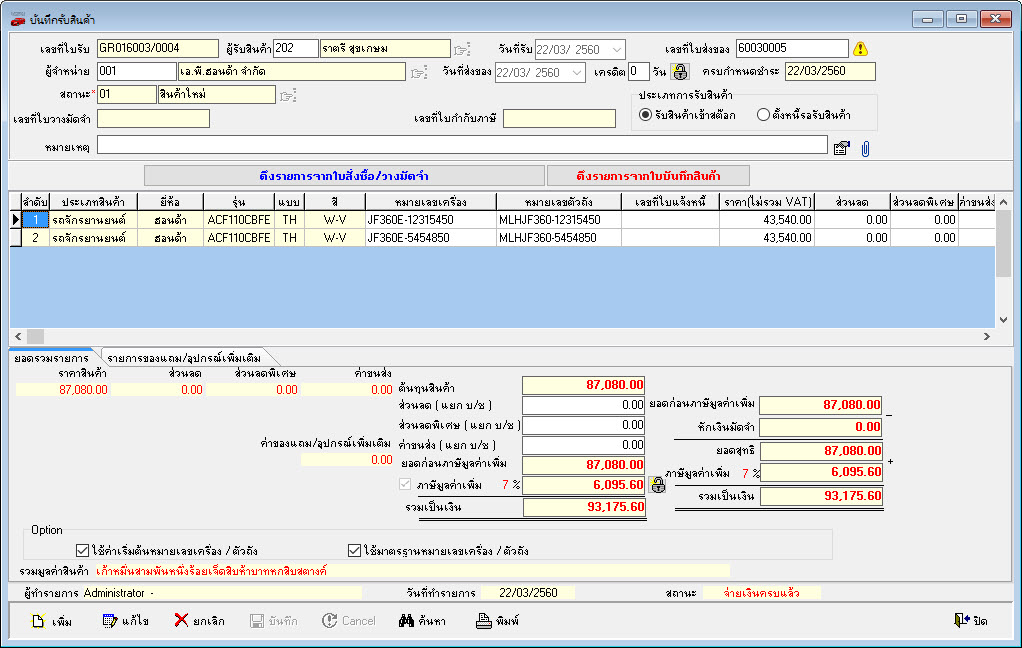The image size is (1022, 648).
Task: Click the พิมพ์ (Print) button
Action: [497, 621]
